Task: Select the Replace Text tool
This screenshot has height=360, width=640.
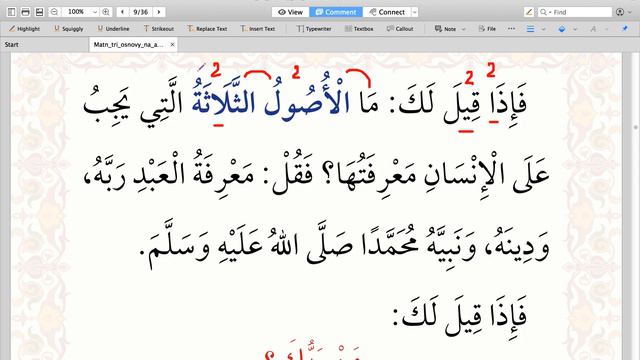Action: (207, 29)
